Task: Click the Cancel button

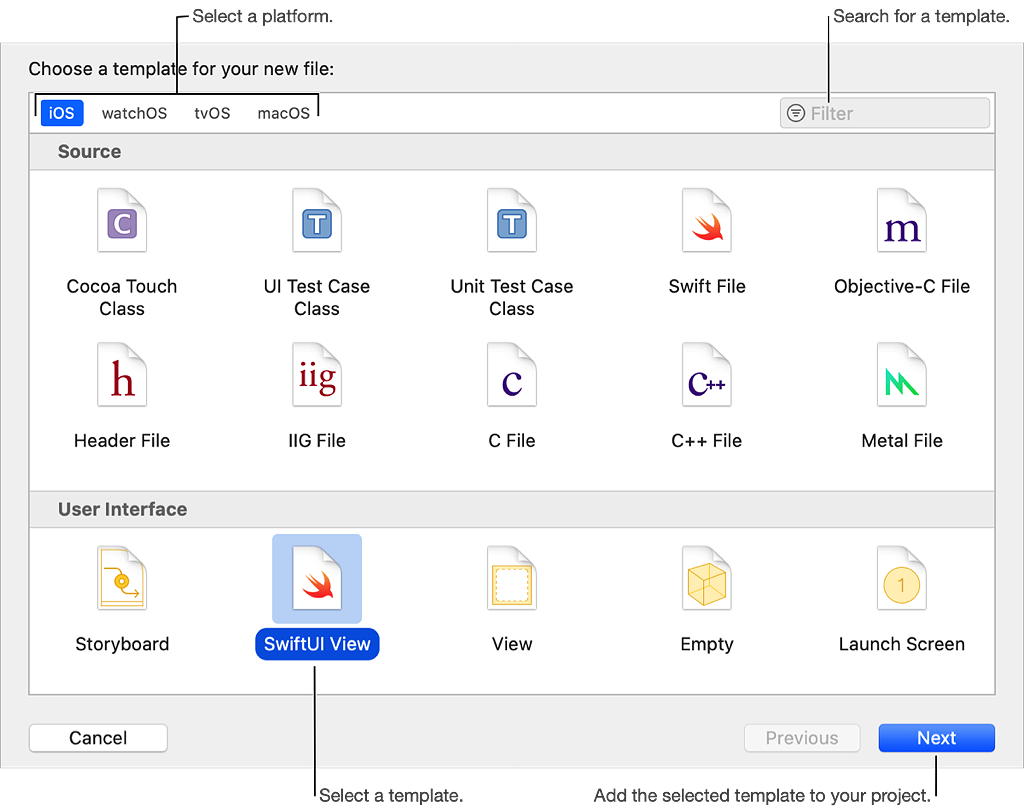Action: click(98, 738)
